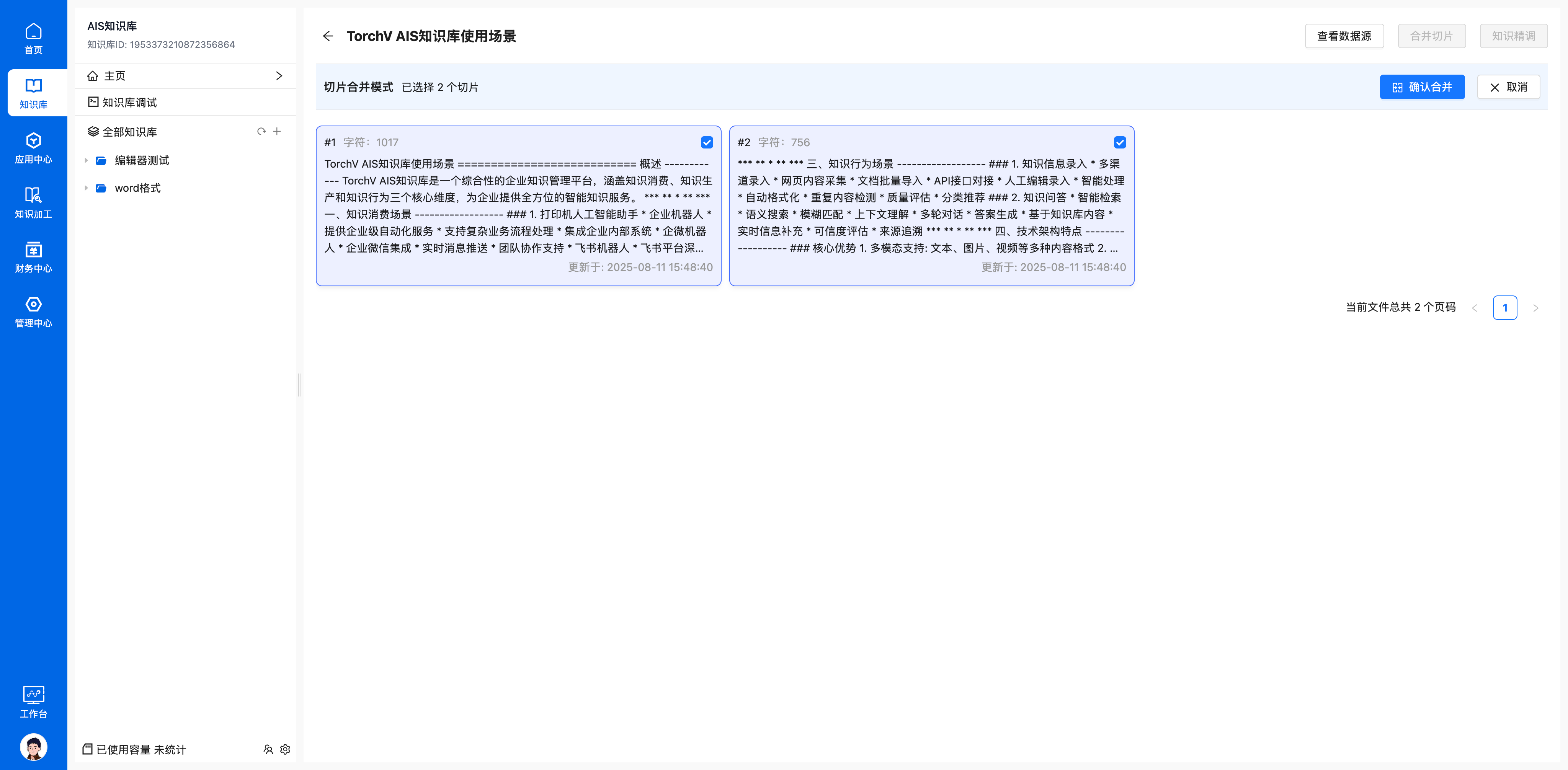Select page 1 in pagination
This screenshot has height=770, width=1568.
pyautogui.click(x=1505, y=307)
